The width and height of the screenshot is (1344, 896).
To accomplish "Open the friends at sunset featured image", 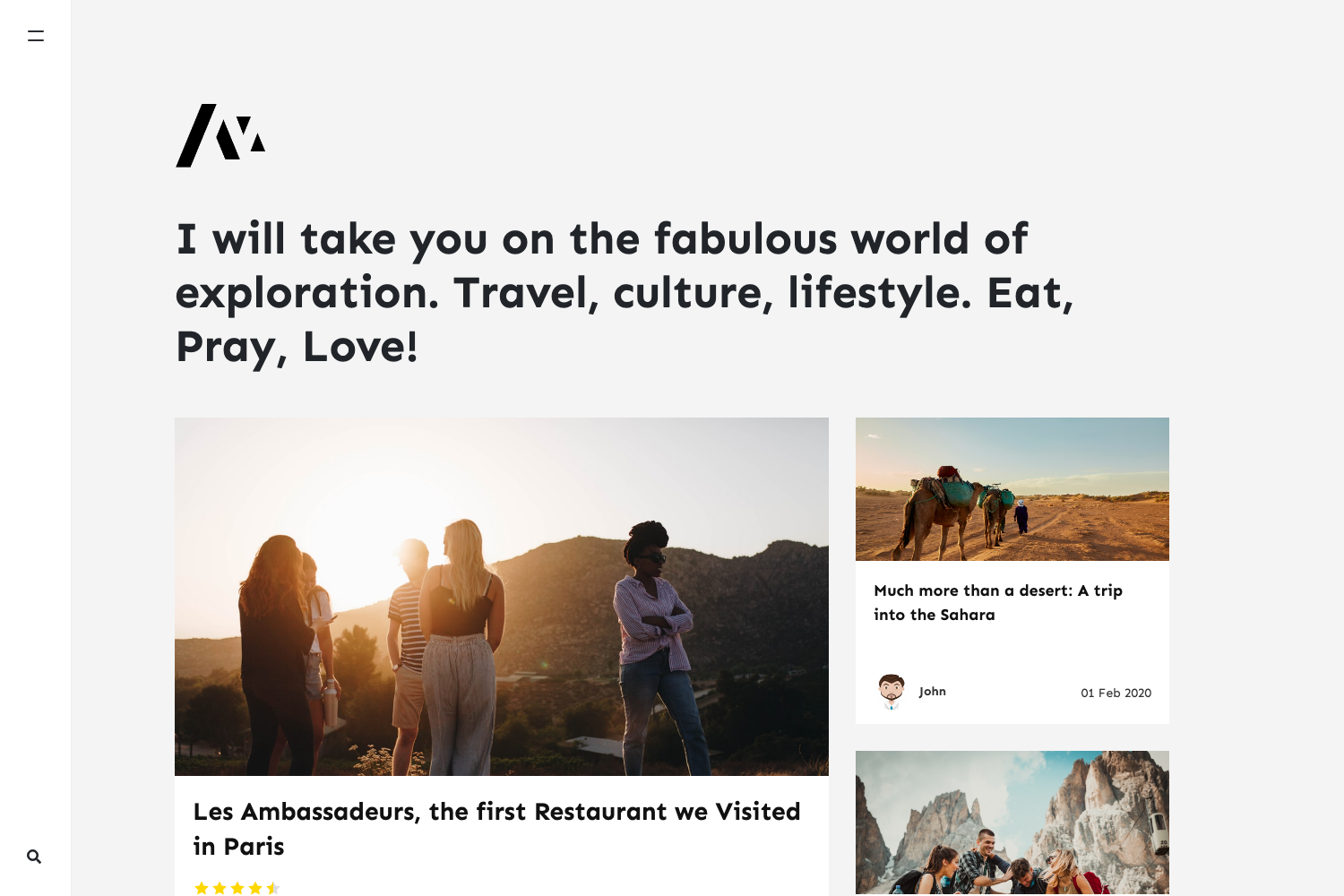I will [502, 597].
